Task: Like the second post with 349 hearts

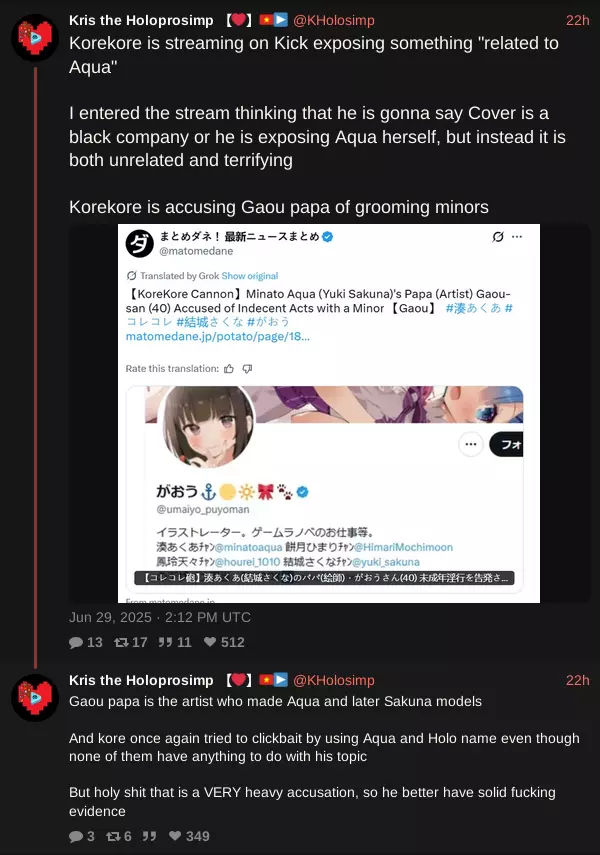Action: point(175,835)
